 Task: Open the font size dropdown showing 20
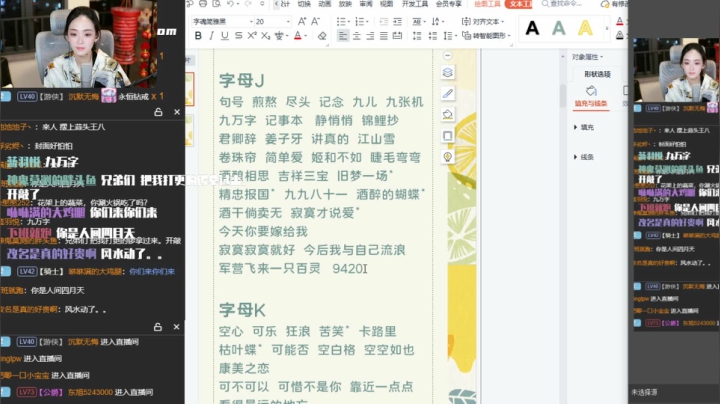288,22
